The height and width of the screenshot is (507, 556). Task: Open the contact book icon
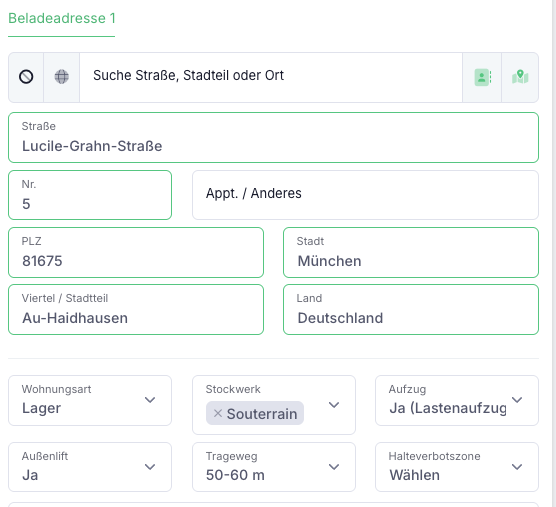(x=483, y=77)
